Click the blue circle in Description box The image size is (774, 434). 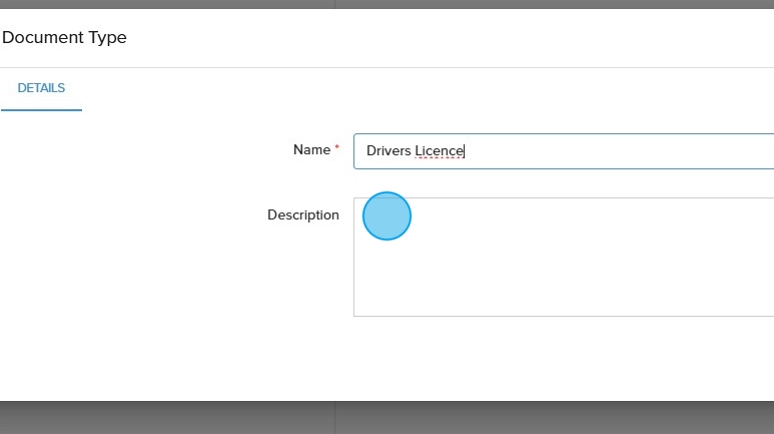pos(387,216)
